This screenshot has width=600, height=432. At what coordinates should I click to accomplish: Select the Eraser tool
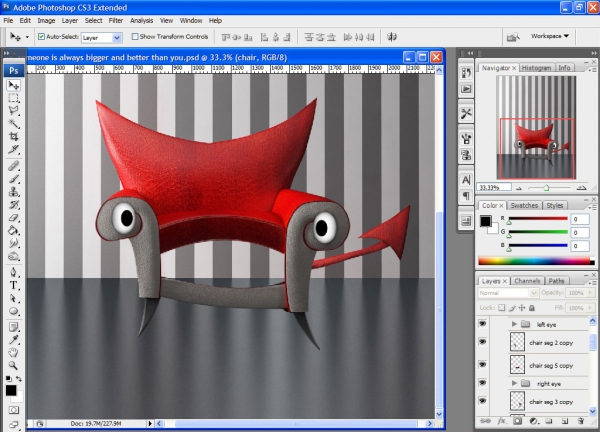[x=14, y=217]
